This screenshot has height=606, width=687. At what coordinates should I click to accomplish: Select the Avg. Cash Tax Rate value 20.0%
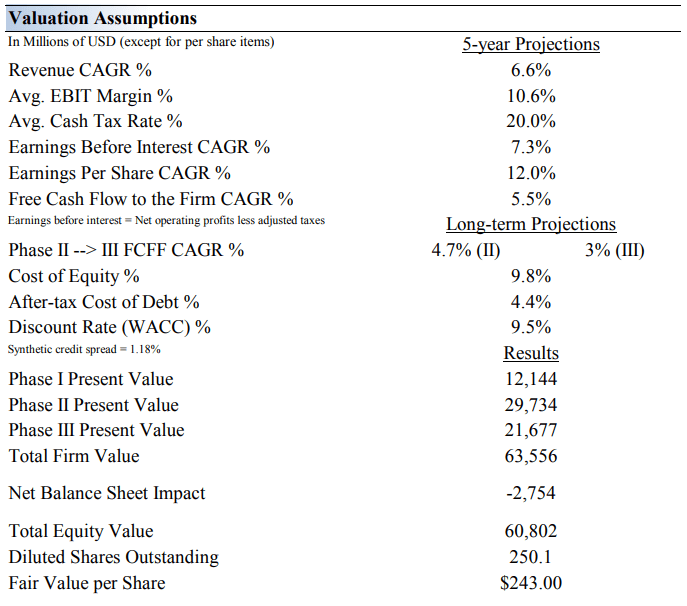coord(530,122)
